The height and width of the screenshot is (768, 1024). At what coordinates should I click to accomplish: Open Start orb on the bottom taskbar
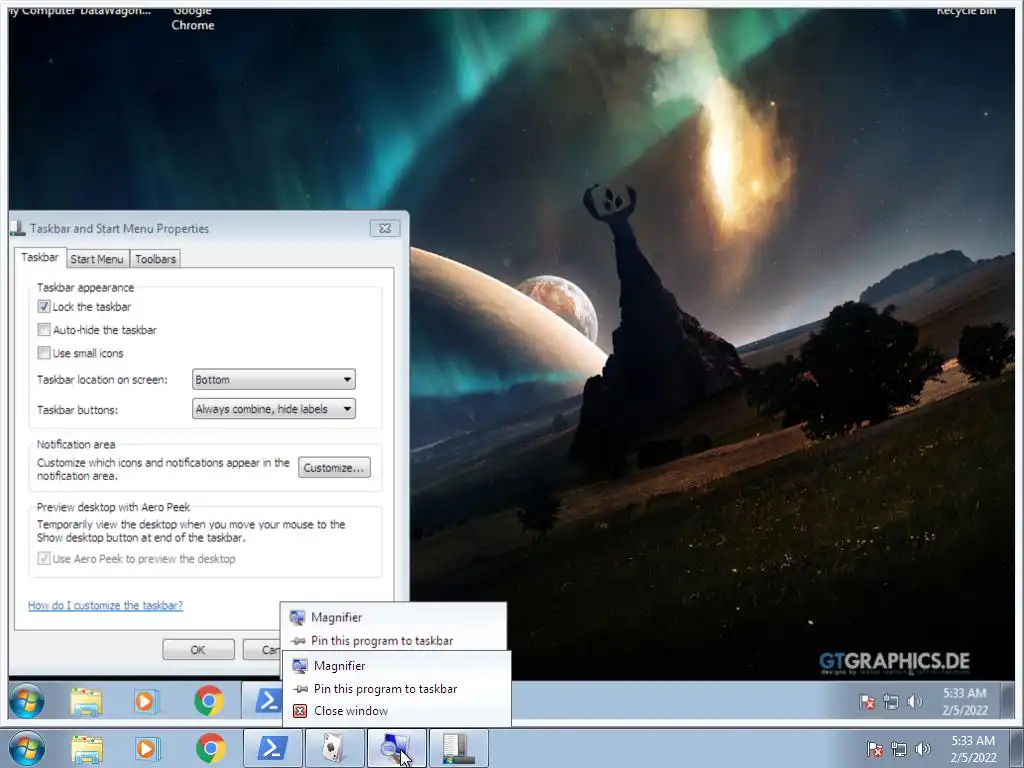27,748
